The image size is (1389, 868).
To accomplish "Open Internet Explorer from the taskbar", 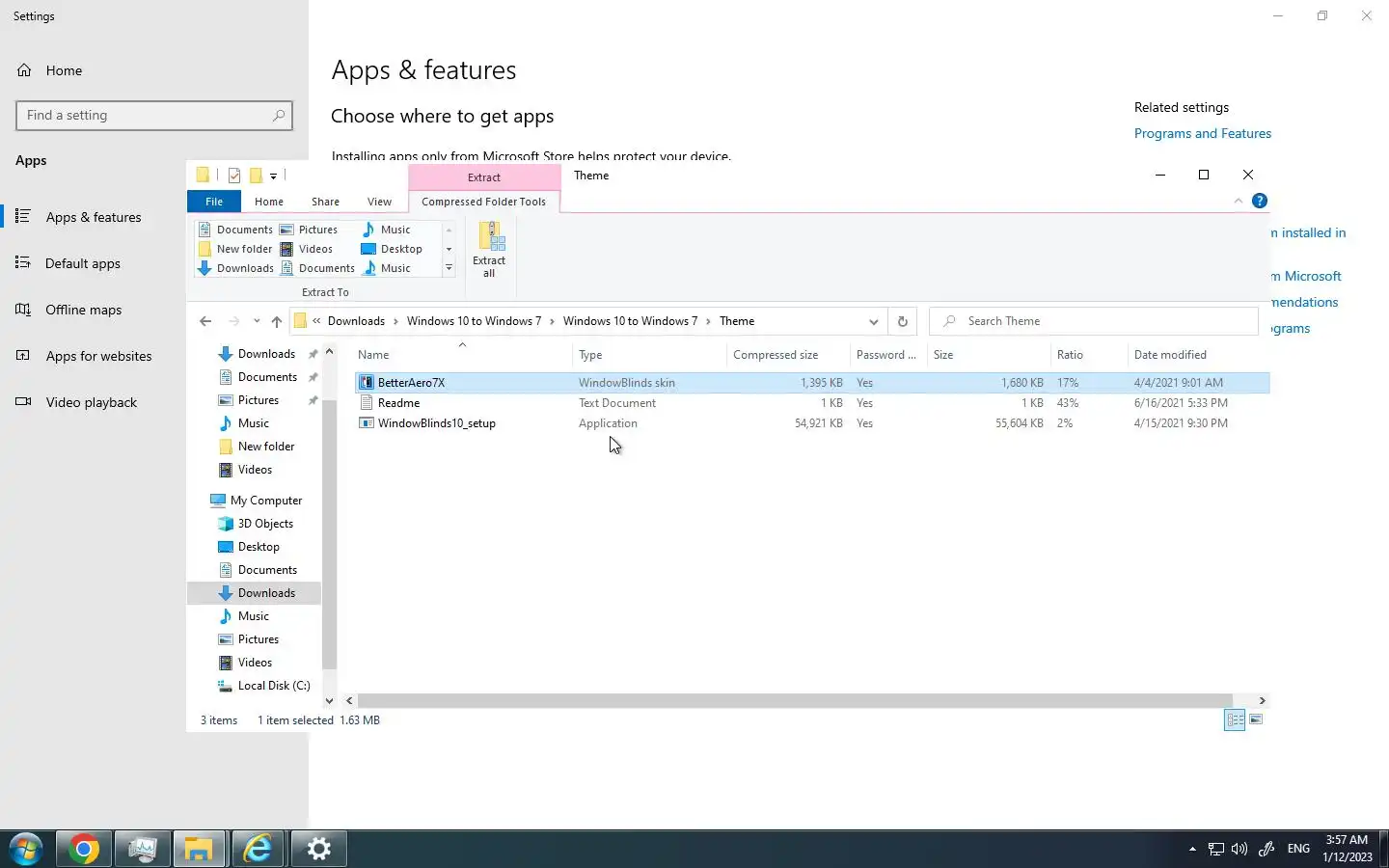I will 259,849.
